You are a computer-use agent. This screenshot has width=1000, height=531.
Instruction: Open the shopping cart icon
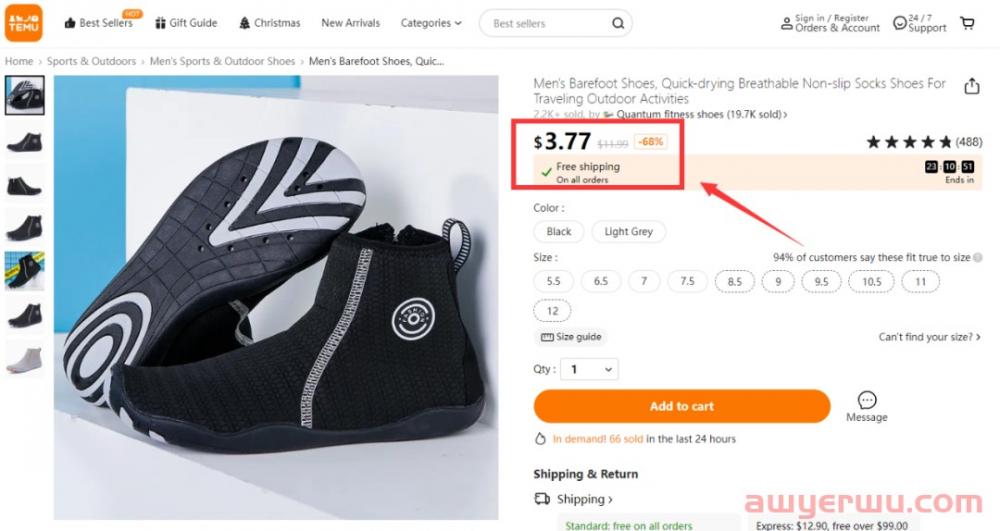[x=967, y=23]
